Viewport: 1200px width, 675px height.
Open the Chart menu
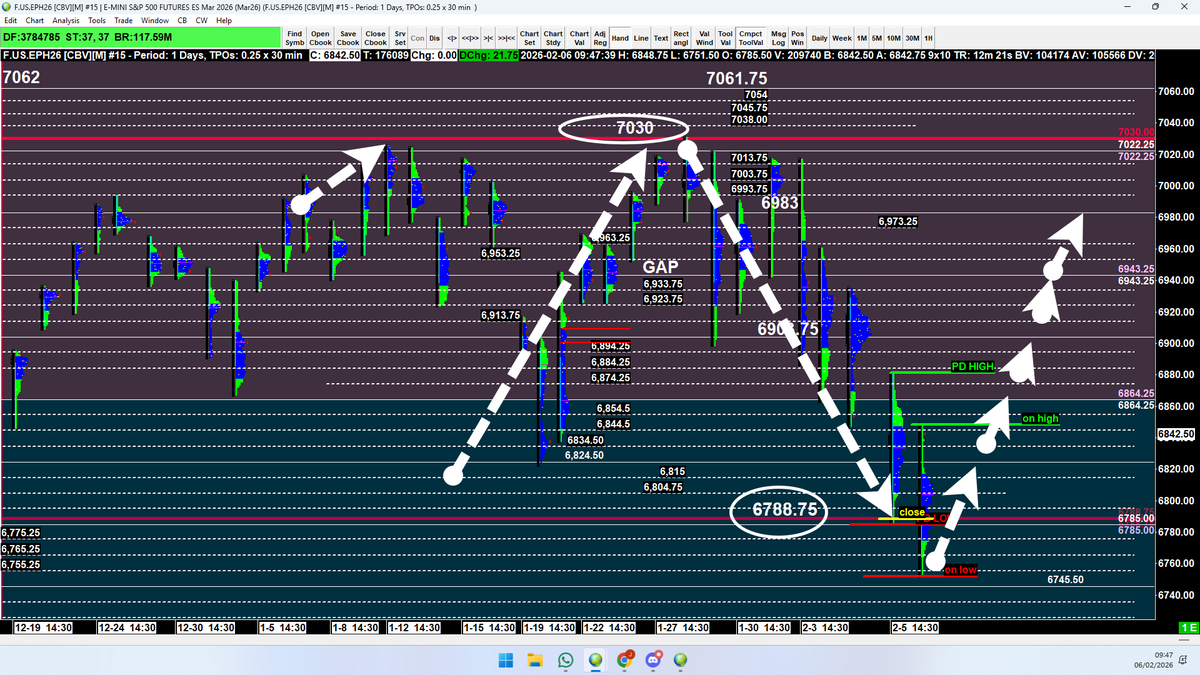pos(34,20)
